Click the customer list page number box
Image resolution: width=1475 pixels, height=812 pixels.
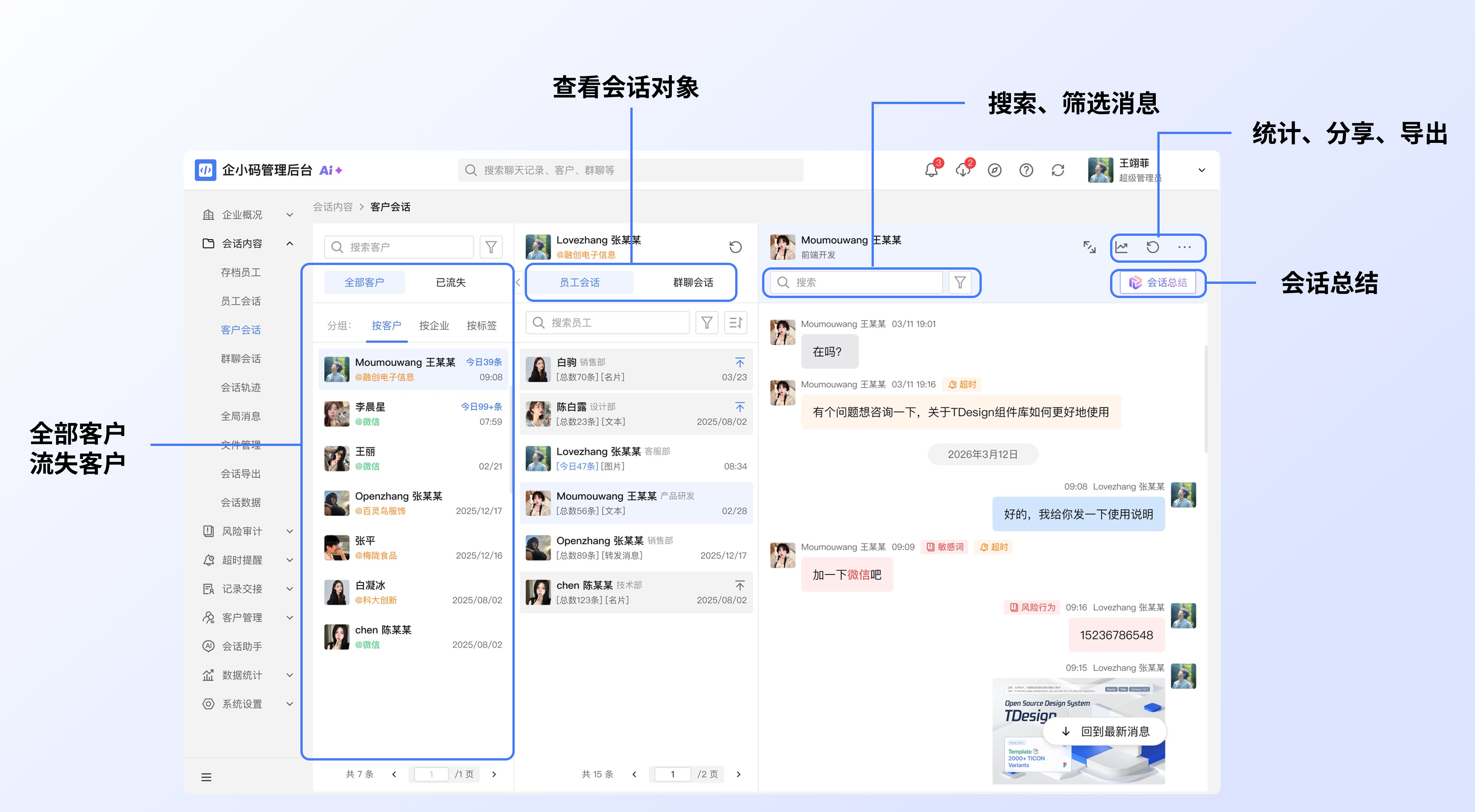tap(431, 774)
